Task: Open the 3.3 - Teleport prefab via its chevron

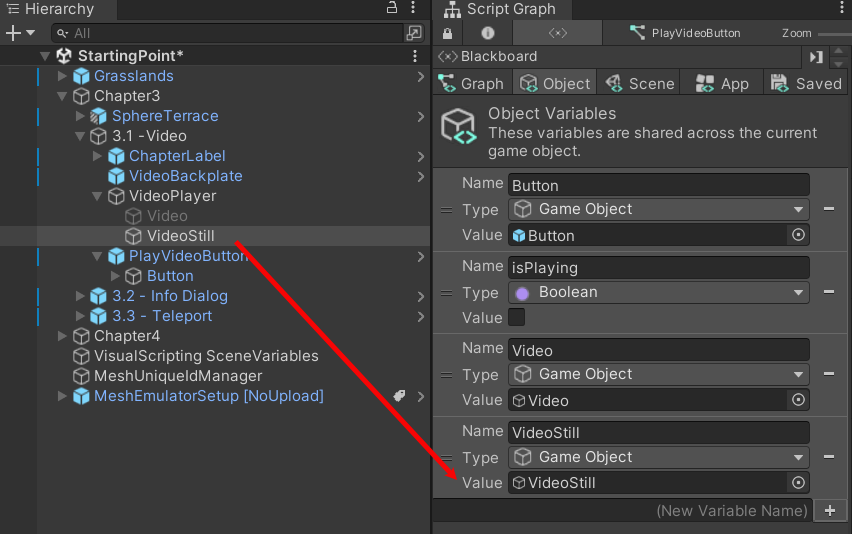Action: point(421,317)
